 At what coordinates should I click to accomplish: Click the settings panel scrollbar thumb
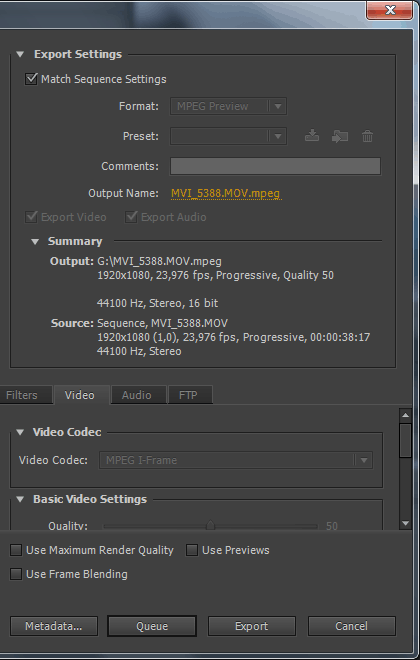405,440
